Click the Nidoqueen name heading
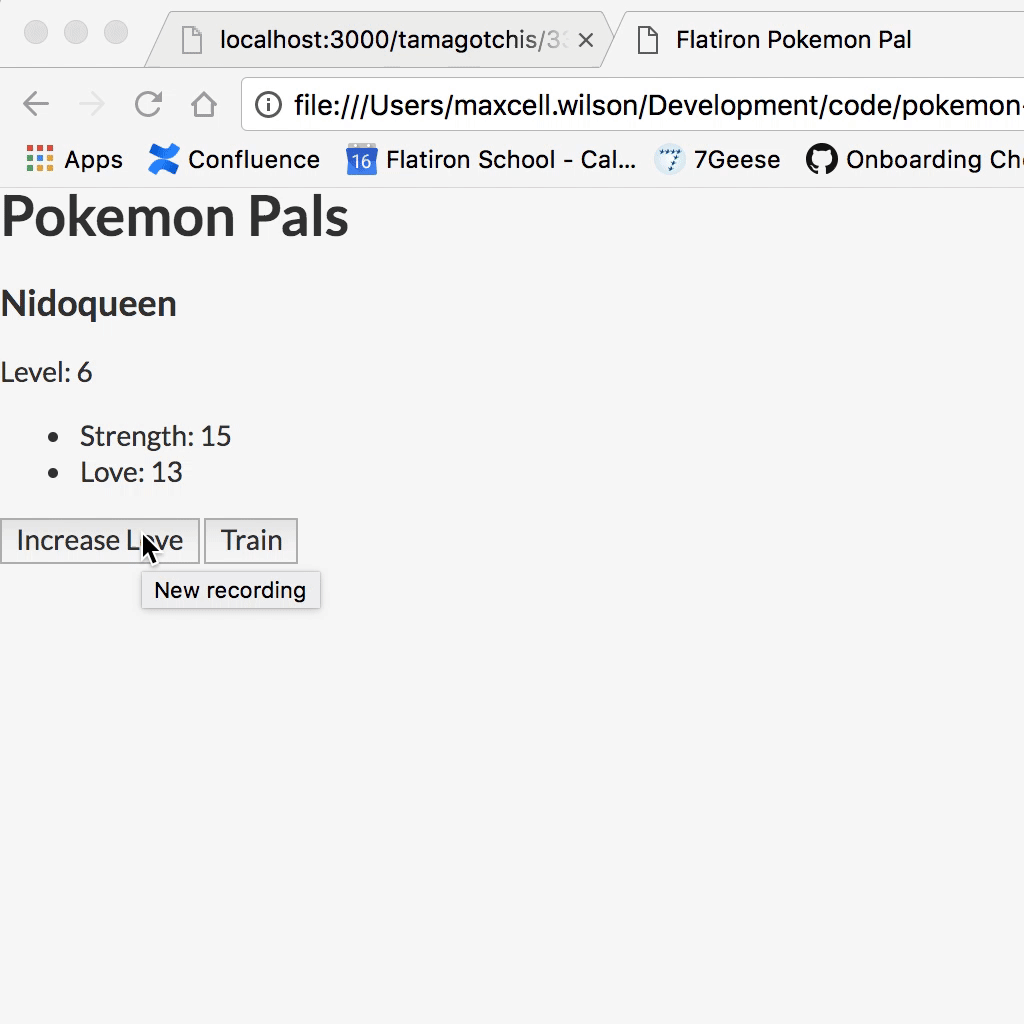 coord(88,304)
